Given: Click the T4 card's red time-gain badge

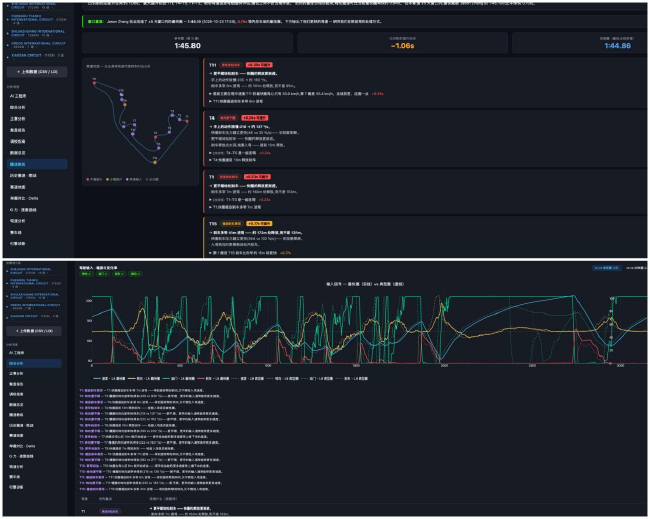Looking at the screenshot, I should click(x=255, y=118).
